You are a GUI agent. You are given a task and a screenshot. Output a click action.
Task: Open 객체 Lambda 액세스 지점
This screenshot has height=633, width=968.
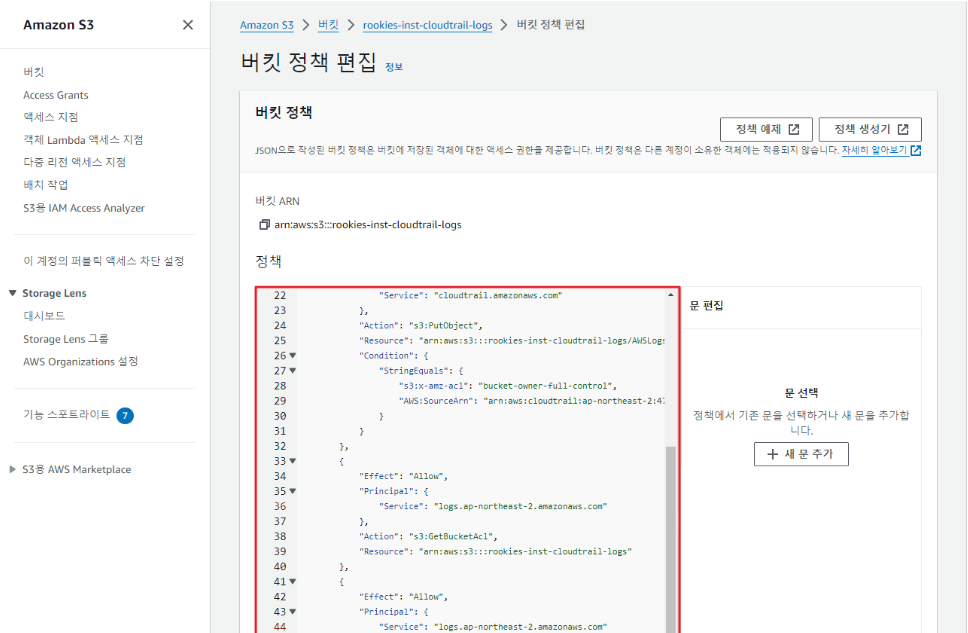83,140
